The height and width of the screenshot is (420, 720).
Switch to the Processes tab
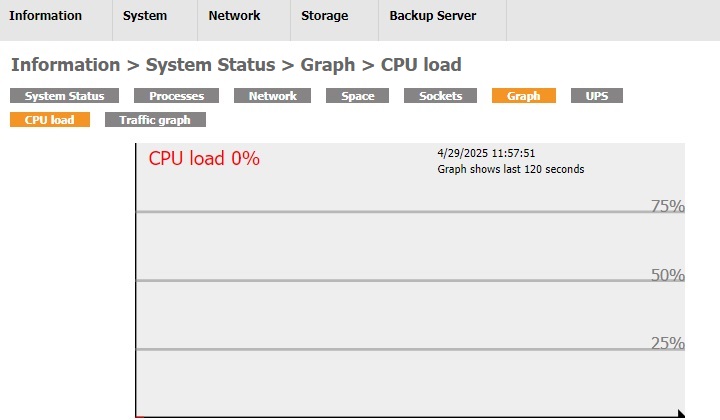pos(176,96)
